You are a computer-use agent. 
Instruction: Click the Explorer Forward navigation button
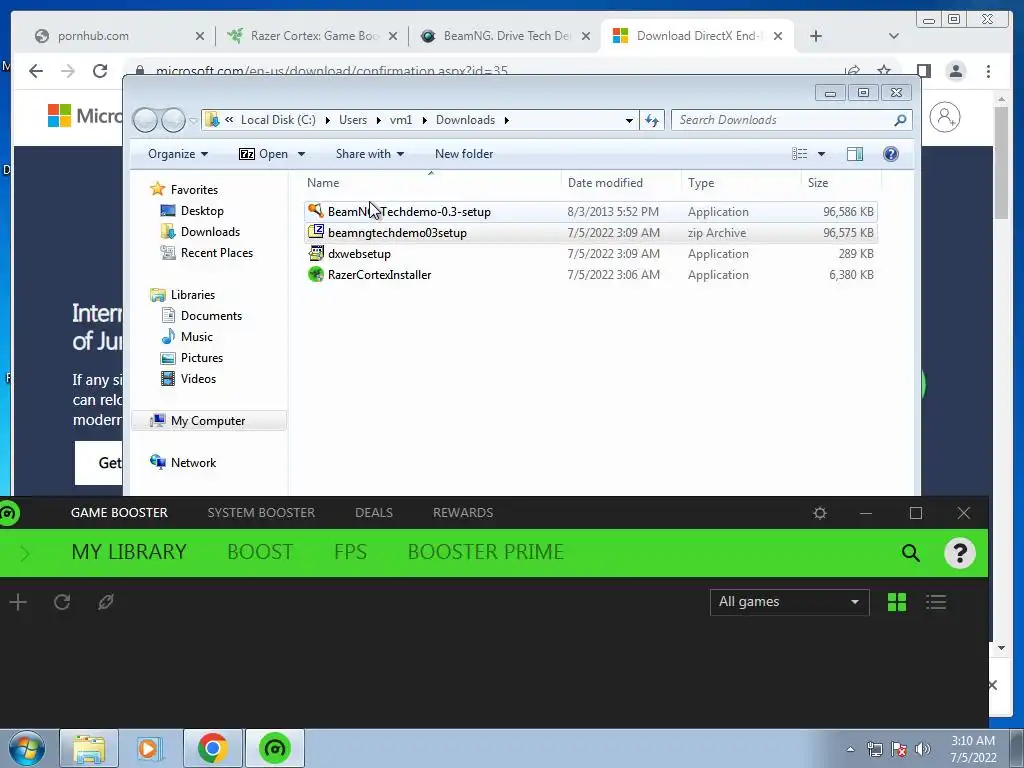[173, 120]
